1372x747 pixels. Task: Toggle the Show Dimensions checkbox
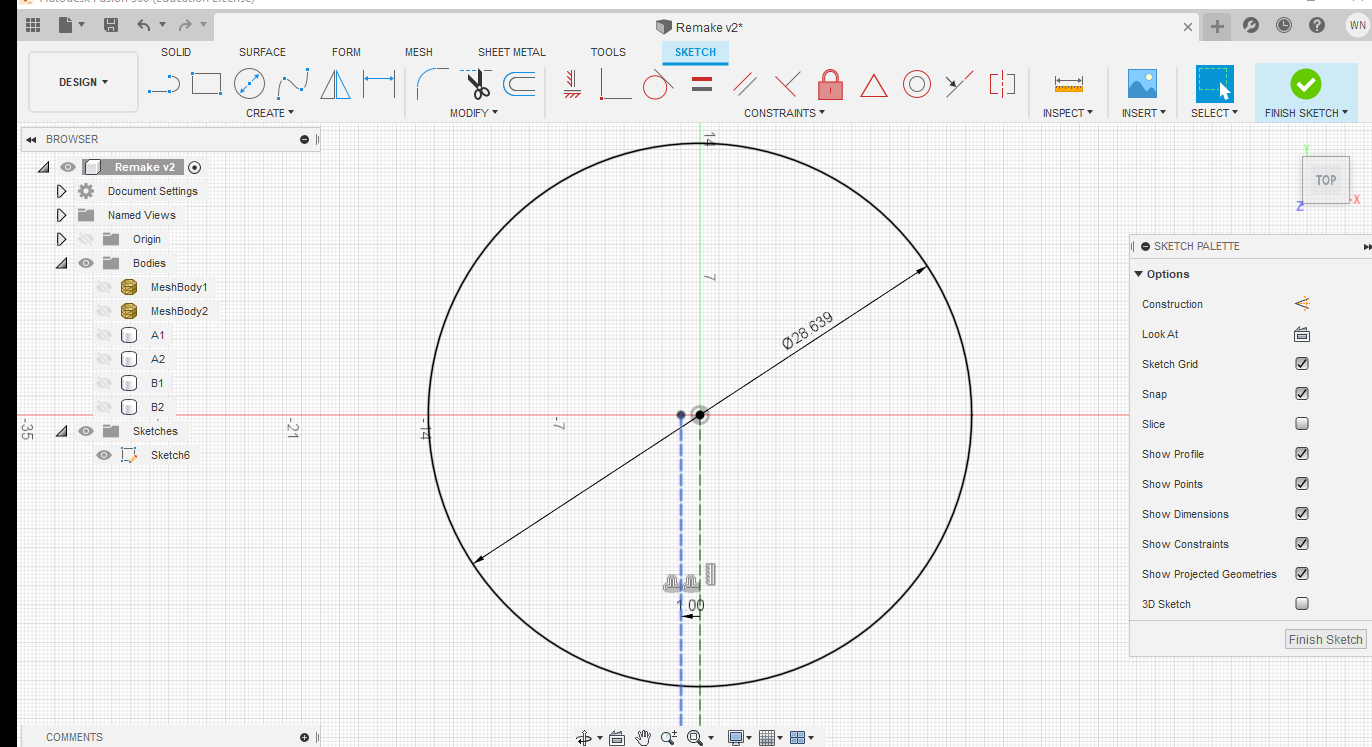pos(1302,514)
